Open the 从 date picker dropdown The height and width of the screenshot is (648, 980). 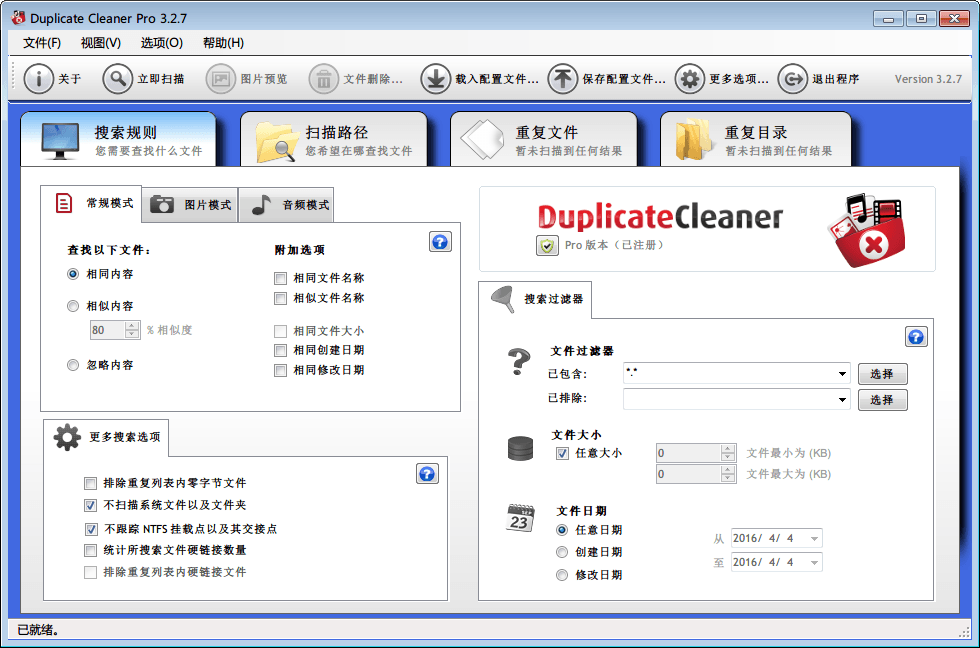tap(814, 539)
